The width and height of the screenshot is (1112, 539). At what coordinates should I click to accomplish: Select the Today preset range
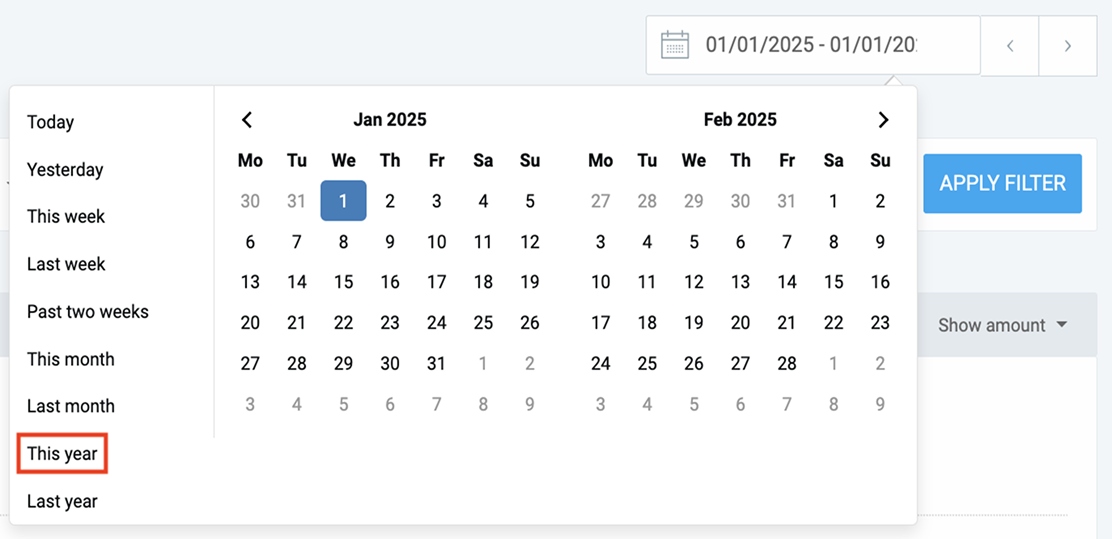pyautogui.click(x=51, y=122)
